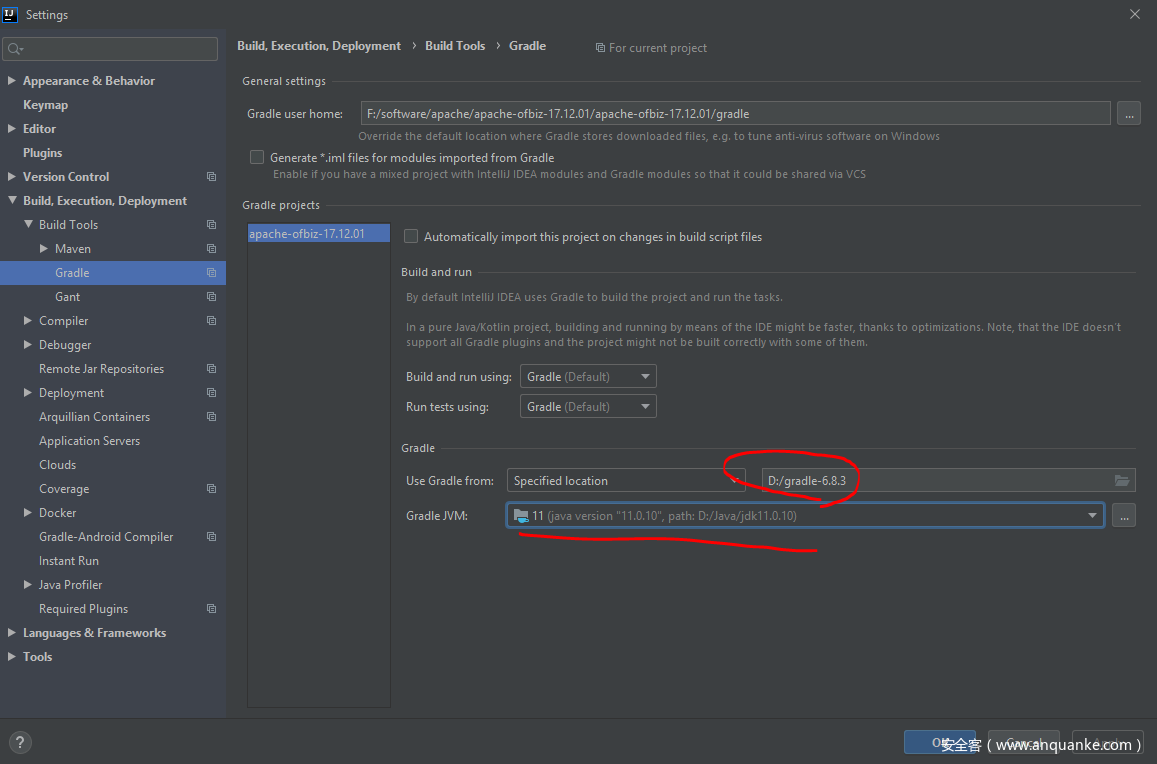The height and width of the screenshot is (764, 1157).
Task: Click the icon before 'For current project'
Action: 600,48
